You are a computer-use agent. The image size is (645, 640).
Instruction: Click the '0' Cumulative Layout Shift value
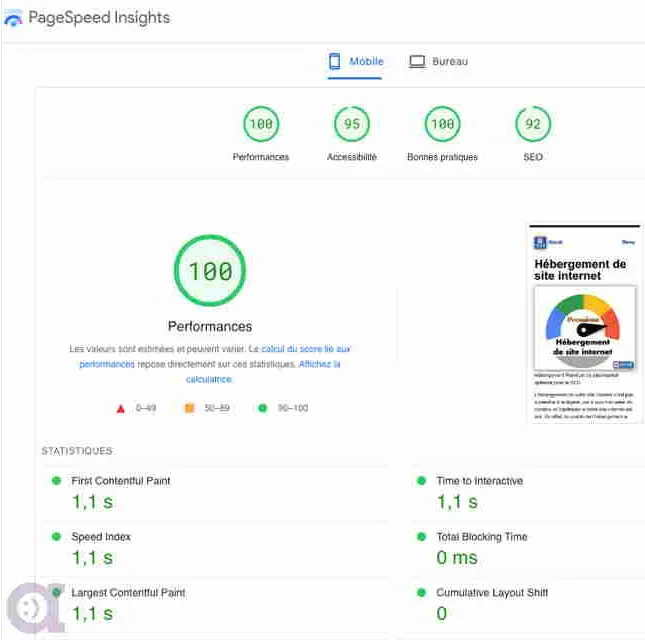tap(442, 614)
